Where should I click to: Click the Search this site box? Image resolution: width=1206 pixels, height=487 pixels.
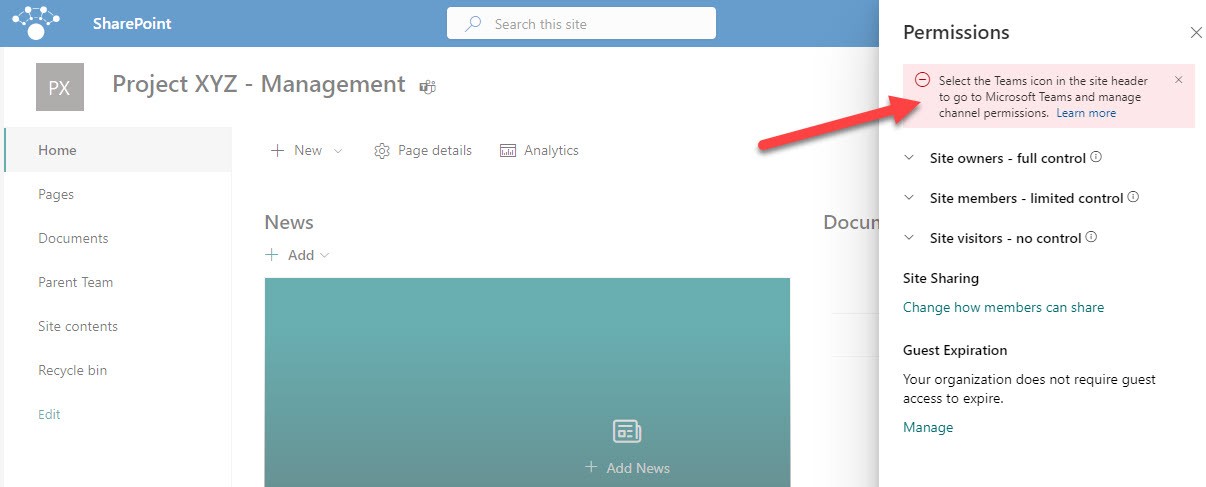tap(581, 24)
